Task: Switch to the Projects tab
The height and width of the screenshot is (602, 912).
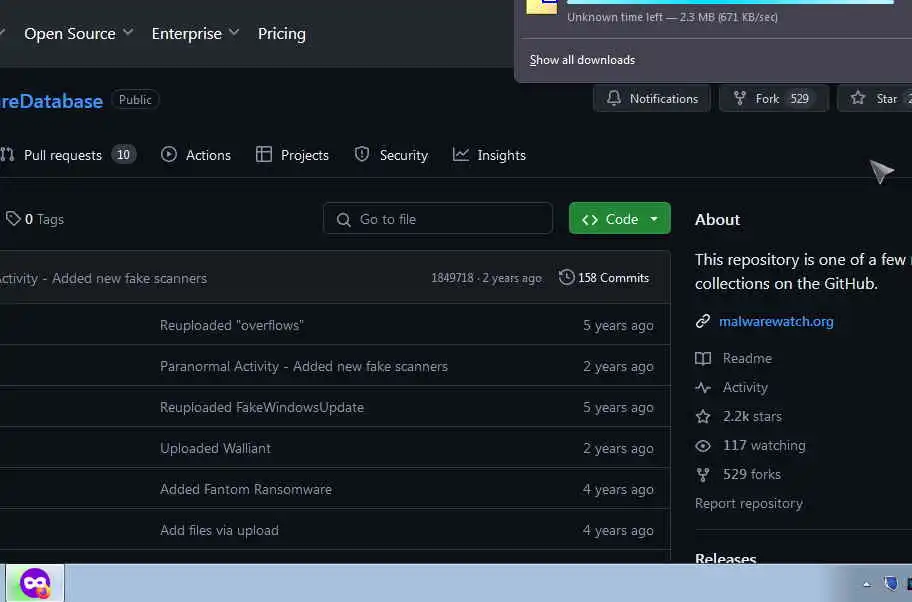Action: [x=292, y=155]
